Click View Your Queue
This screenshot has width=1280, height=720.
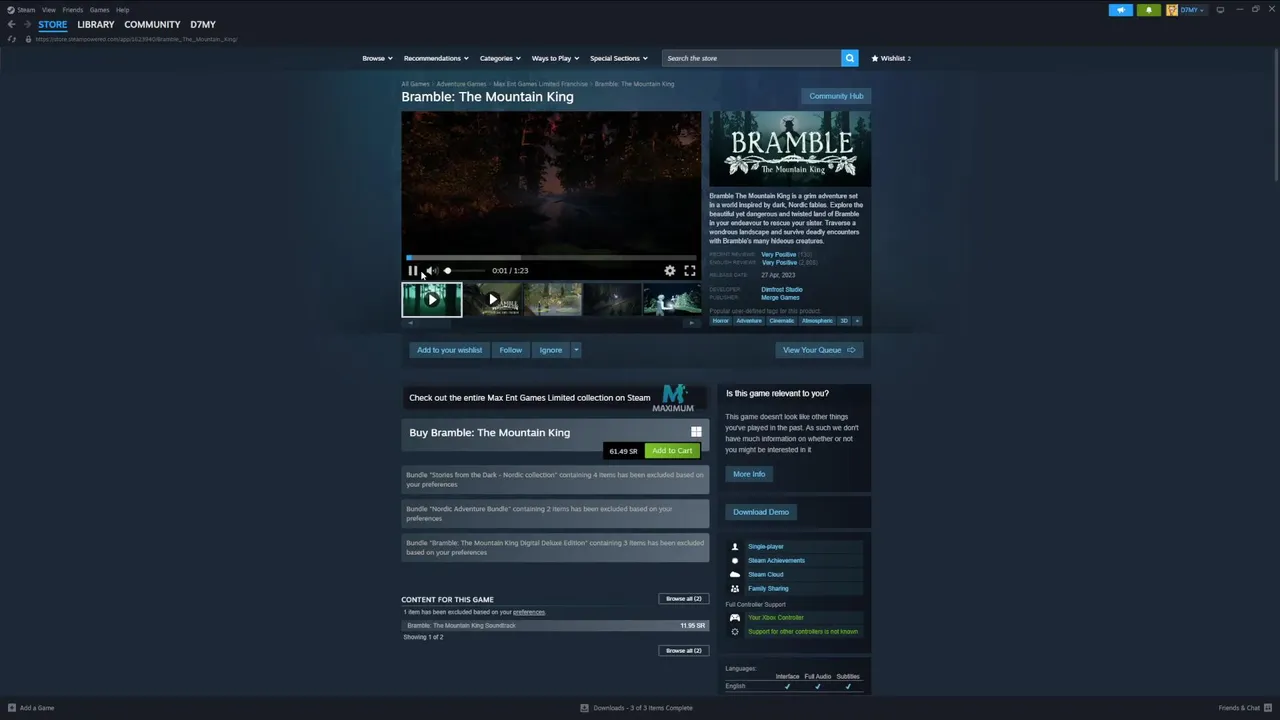pyautogui.click(x=819, y=350)
